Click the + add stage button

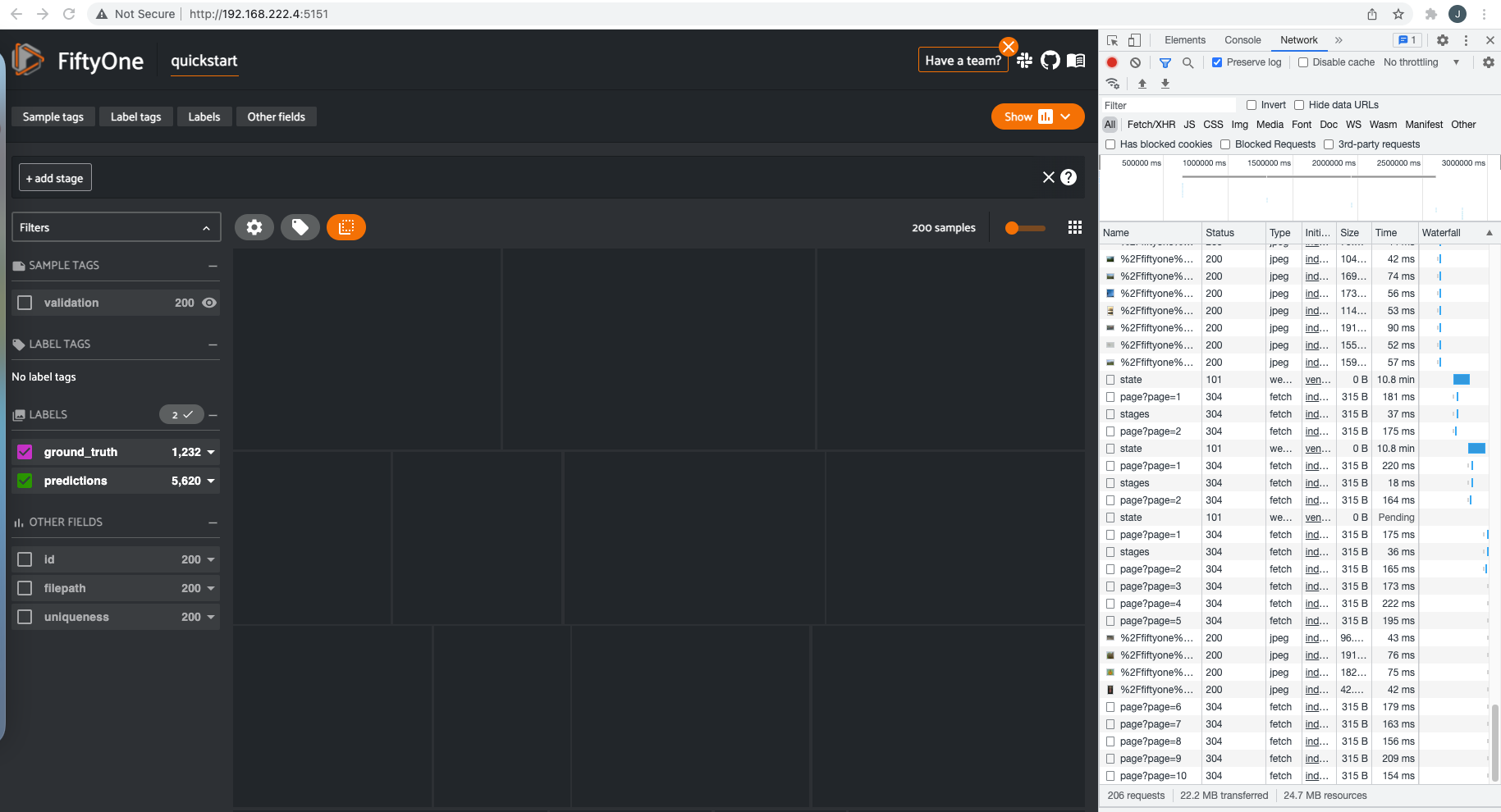click(x=54, y=177)
